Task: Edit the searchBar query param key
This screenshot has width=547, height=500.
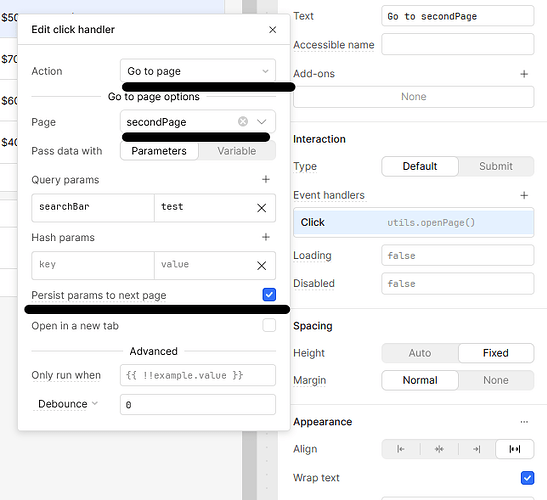Action: coord(93,207)
